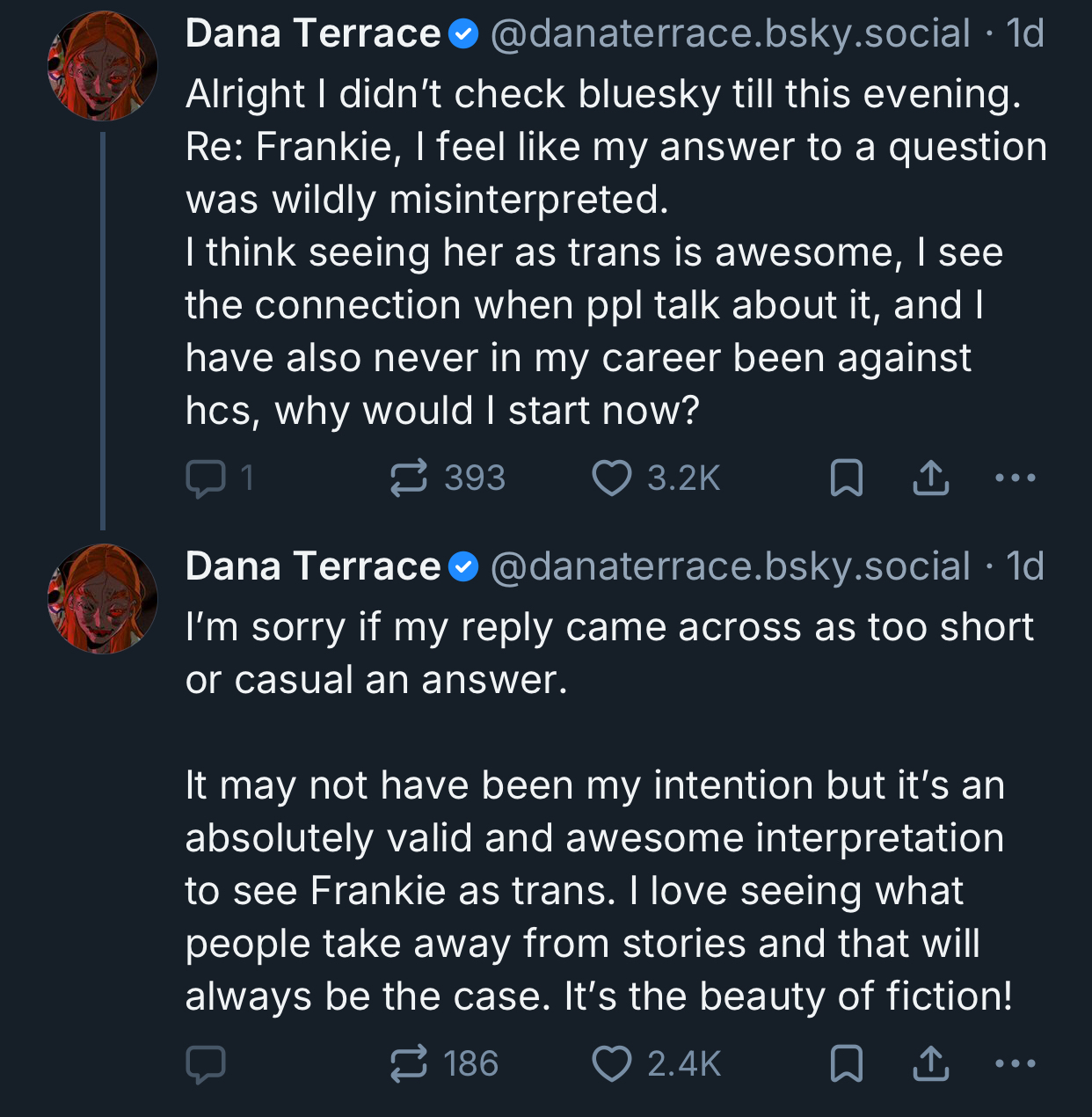This screenshot has width=1092, height=1117.
Task: Open Dana Terrace name link in first post
Action: coord(313,33)
